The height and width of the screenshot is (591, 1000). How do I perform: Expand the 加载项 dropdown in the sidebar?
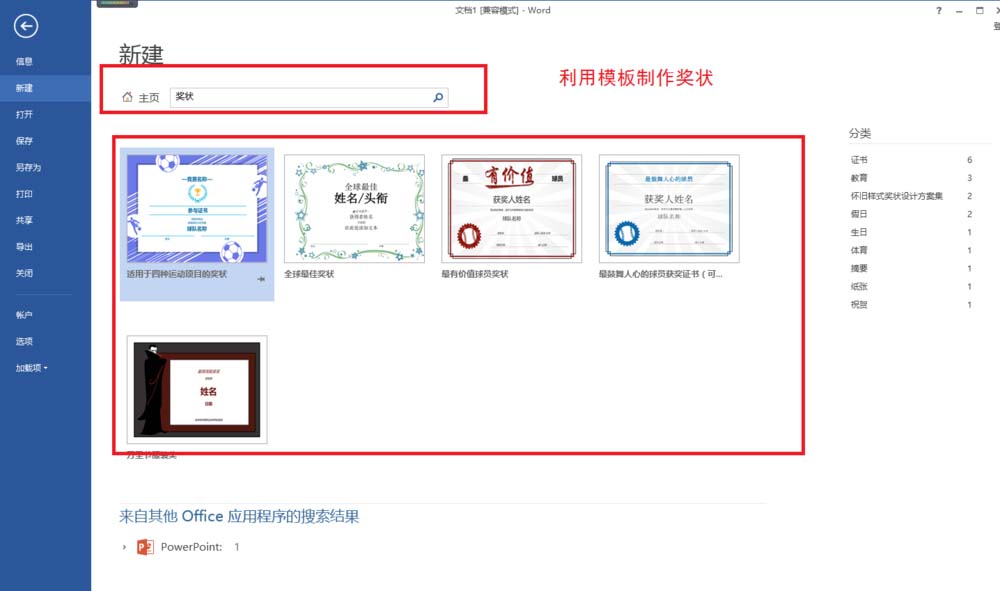click(x=35, y=368)
